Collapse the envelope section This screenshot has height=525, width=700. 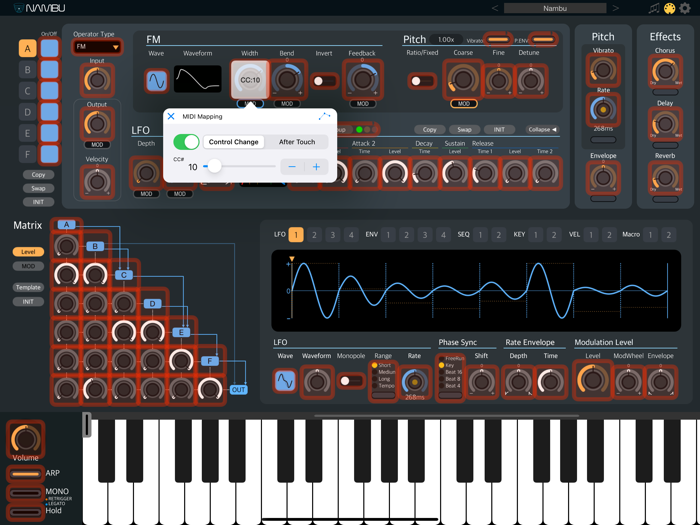point(542,129)
